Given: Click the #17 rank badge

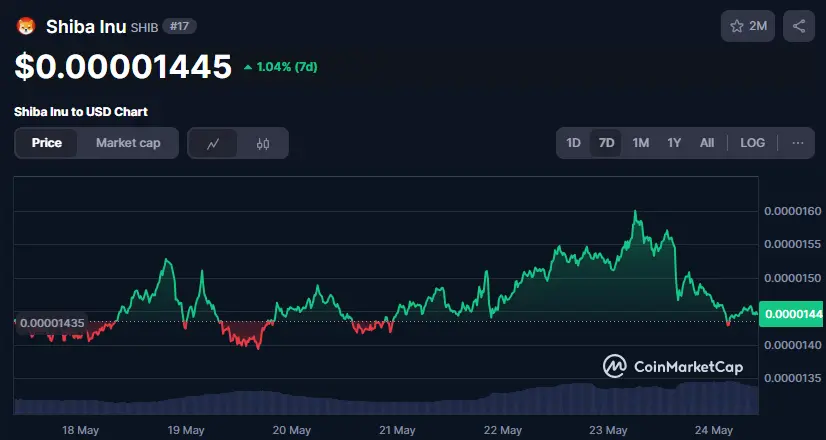Looking at the screenshot, I should (x=179, y=26).
